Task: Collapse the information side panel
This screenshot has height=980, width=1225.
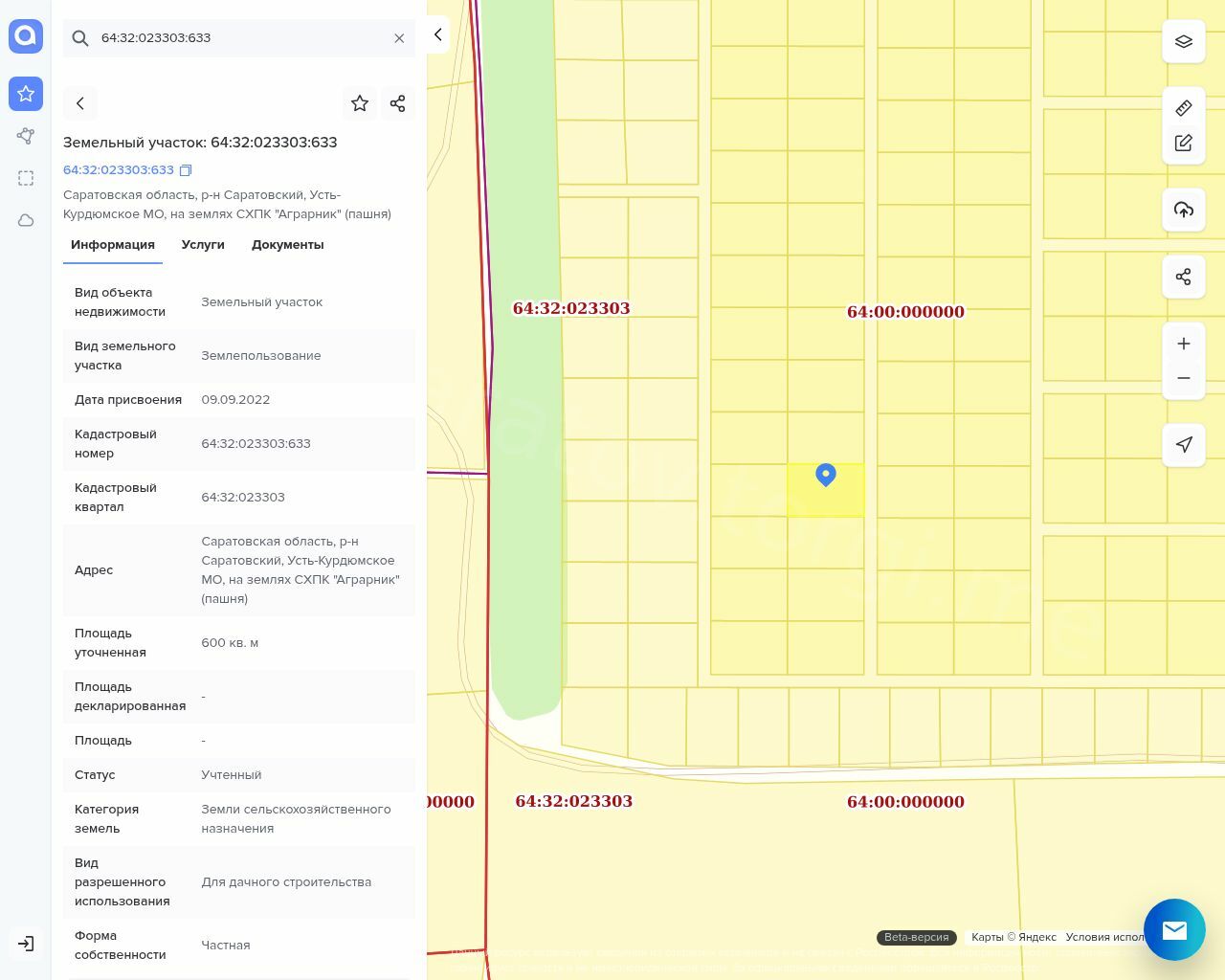Action: 437,34
